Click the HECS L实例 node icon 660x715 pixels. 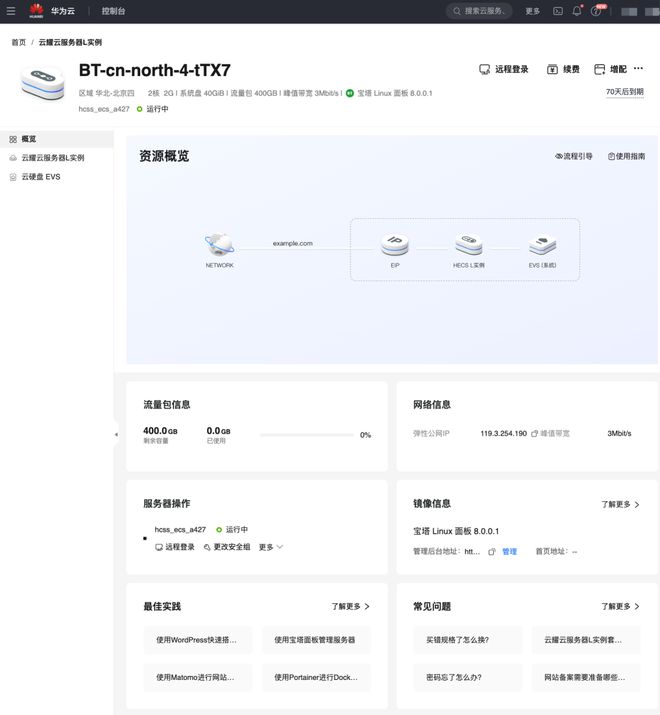pos(468,244)
